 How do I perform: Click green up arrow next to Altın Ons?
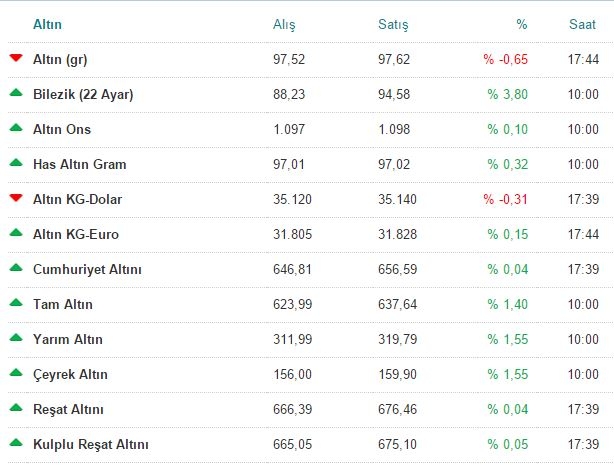[x=16, y=128]
